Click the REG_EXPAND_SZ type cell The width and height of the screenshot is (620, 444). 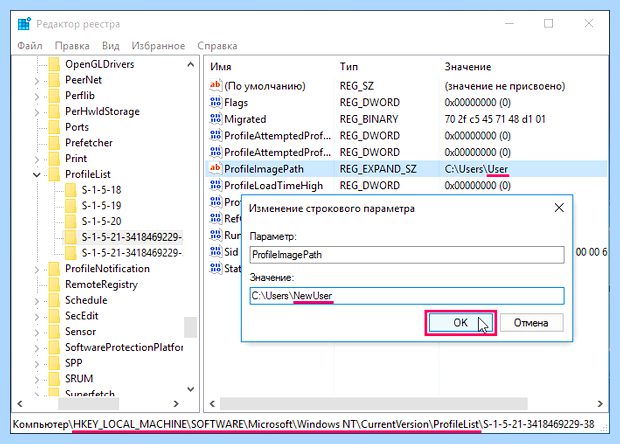pyautogui.click(x=378, y=169)
